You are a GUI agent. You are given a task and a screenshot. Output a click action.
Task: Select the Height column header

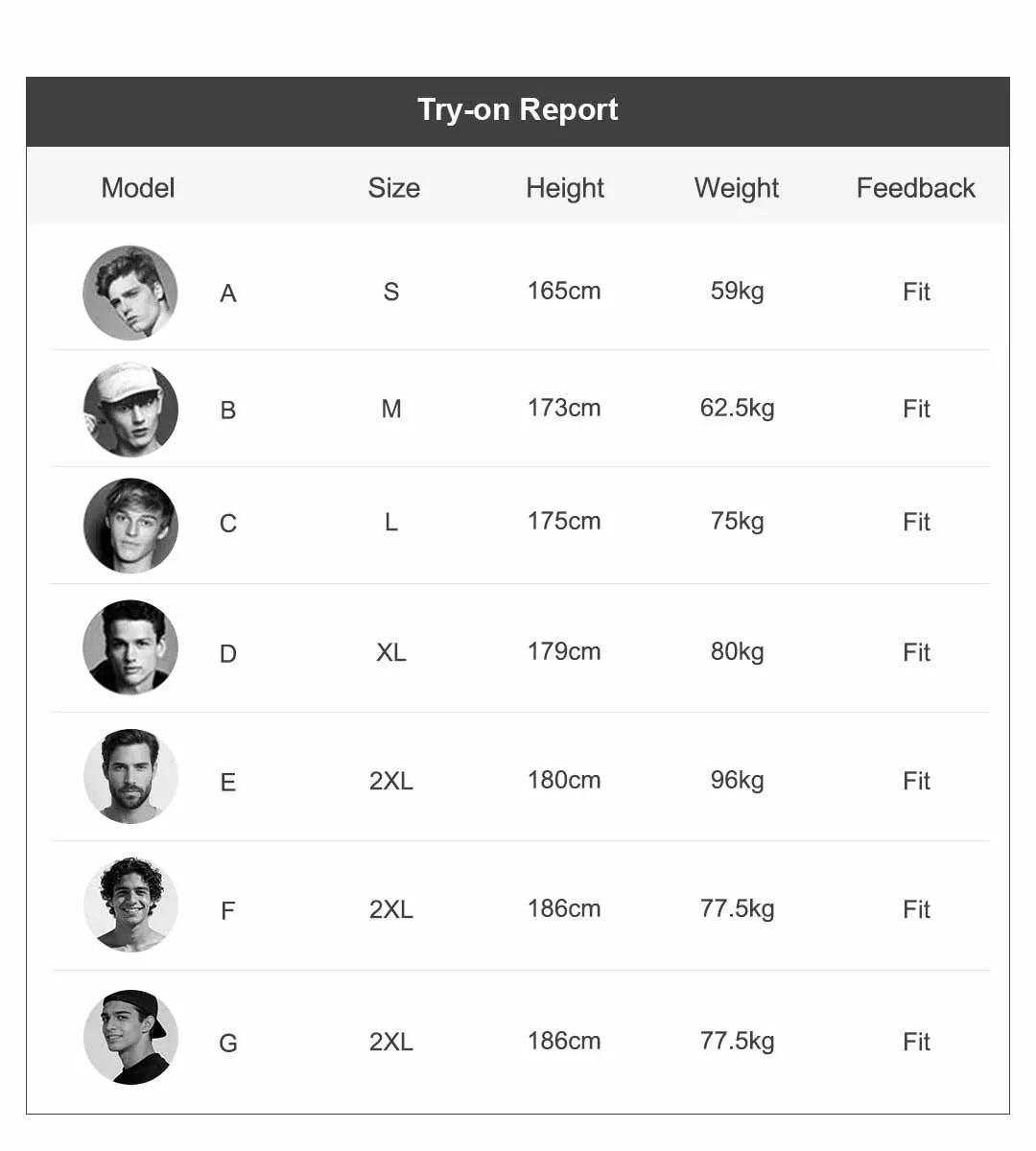click(565, 188)
